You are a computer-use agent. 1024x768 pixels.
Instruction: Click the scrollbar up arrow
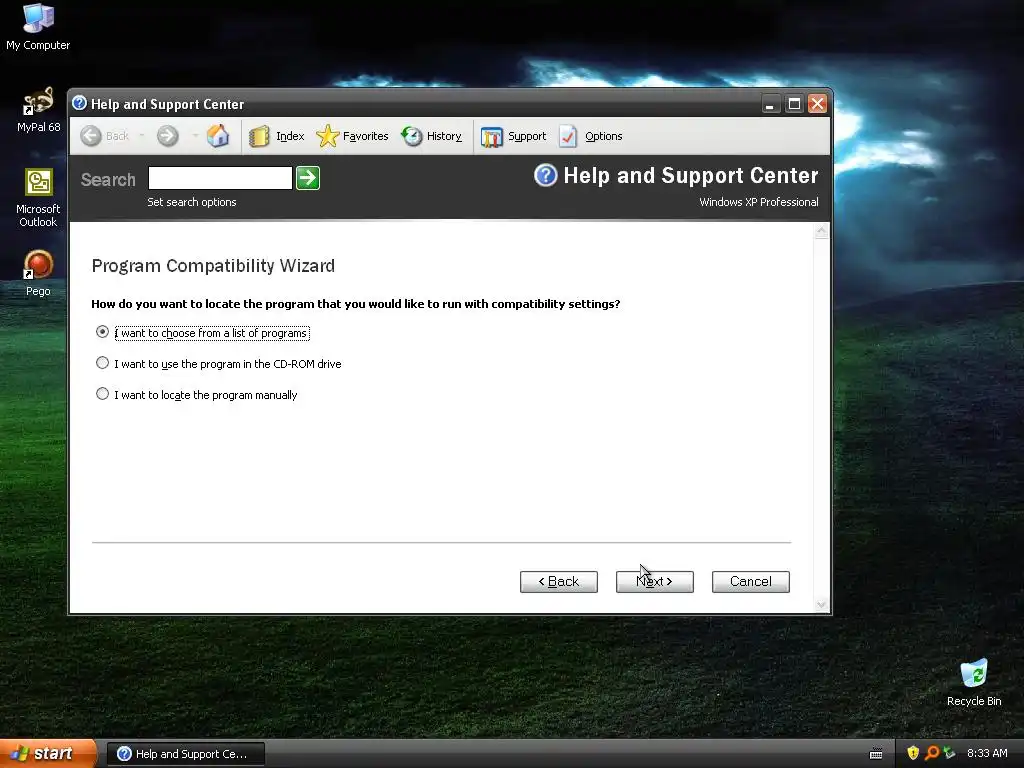pos(821,232)
